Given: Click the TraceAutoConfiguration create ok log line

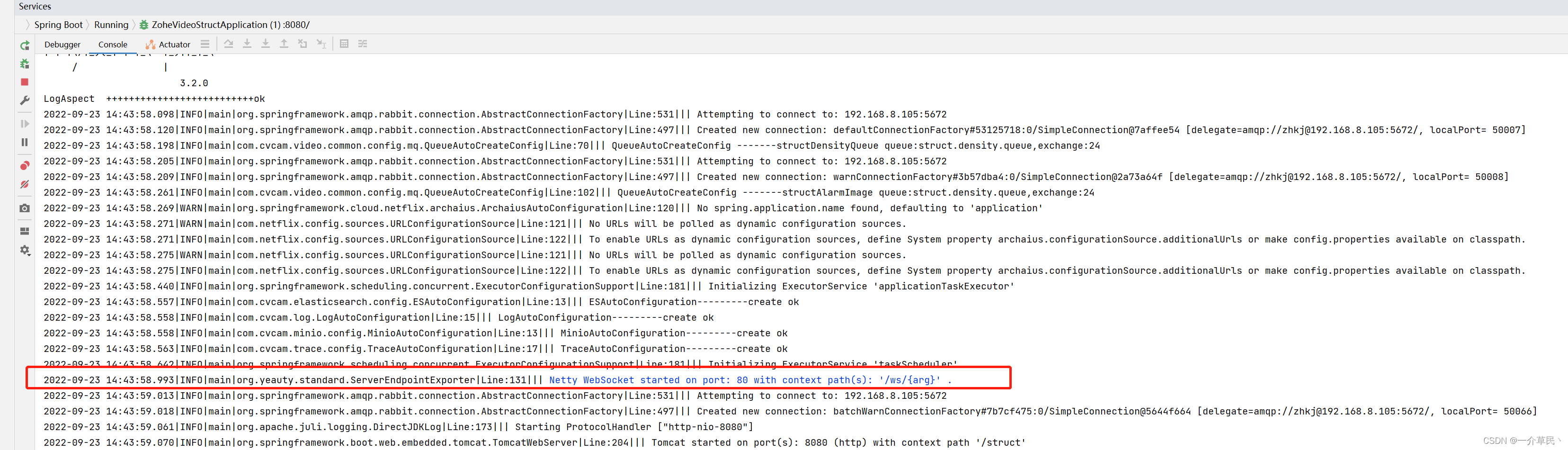Looking at the screenshot, I should tap(416, 349).
